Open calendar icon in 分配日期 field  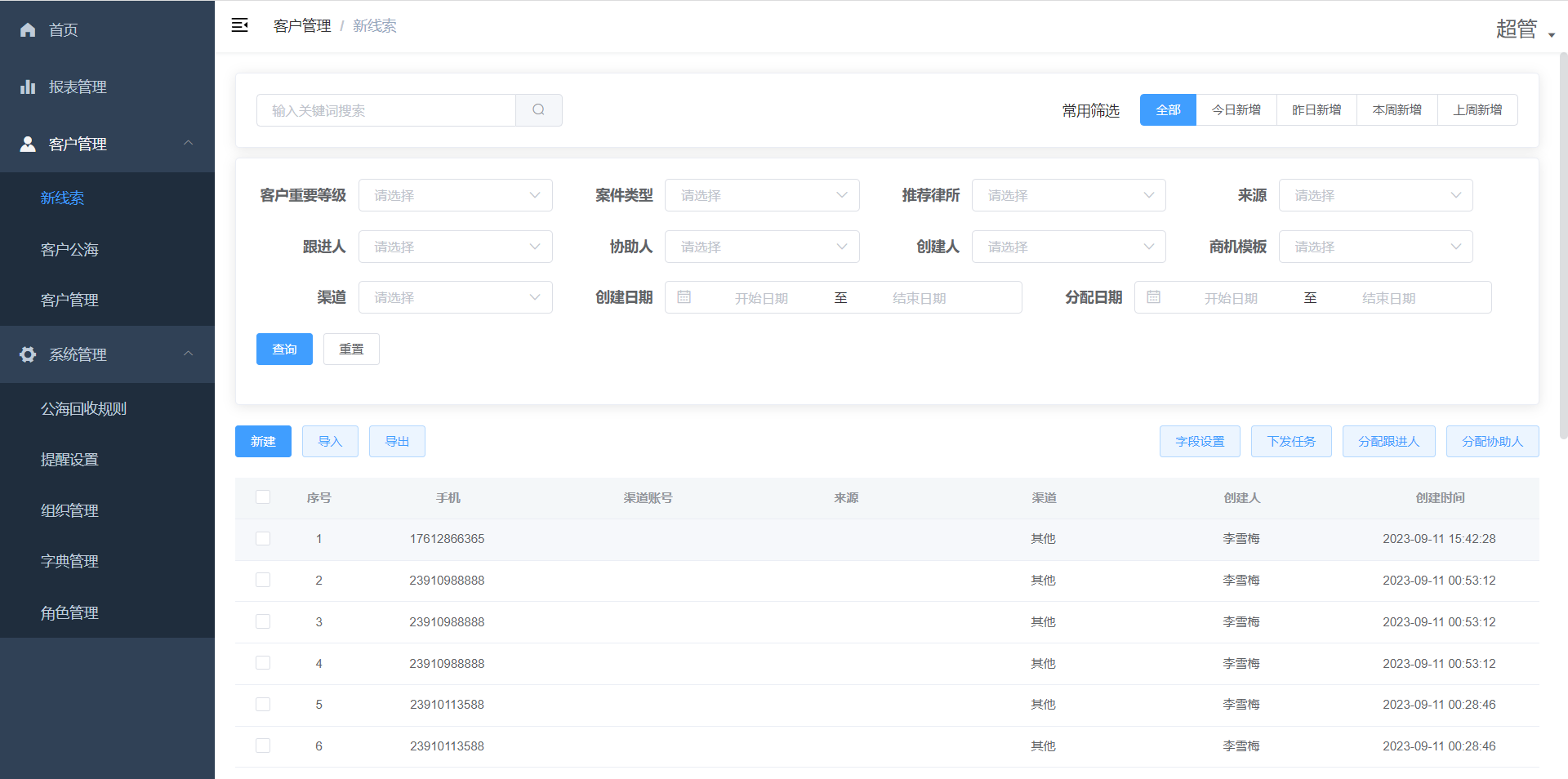1154,297
